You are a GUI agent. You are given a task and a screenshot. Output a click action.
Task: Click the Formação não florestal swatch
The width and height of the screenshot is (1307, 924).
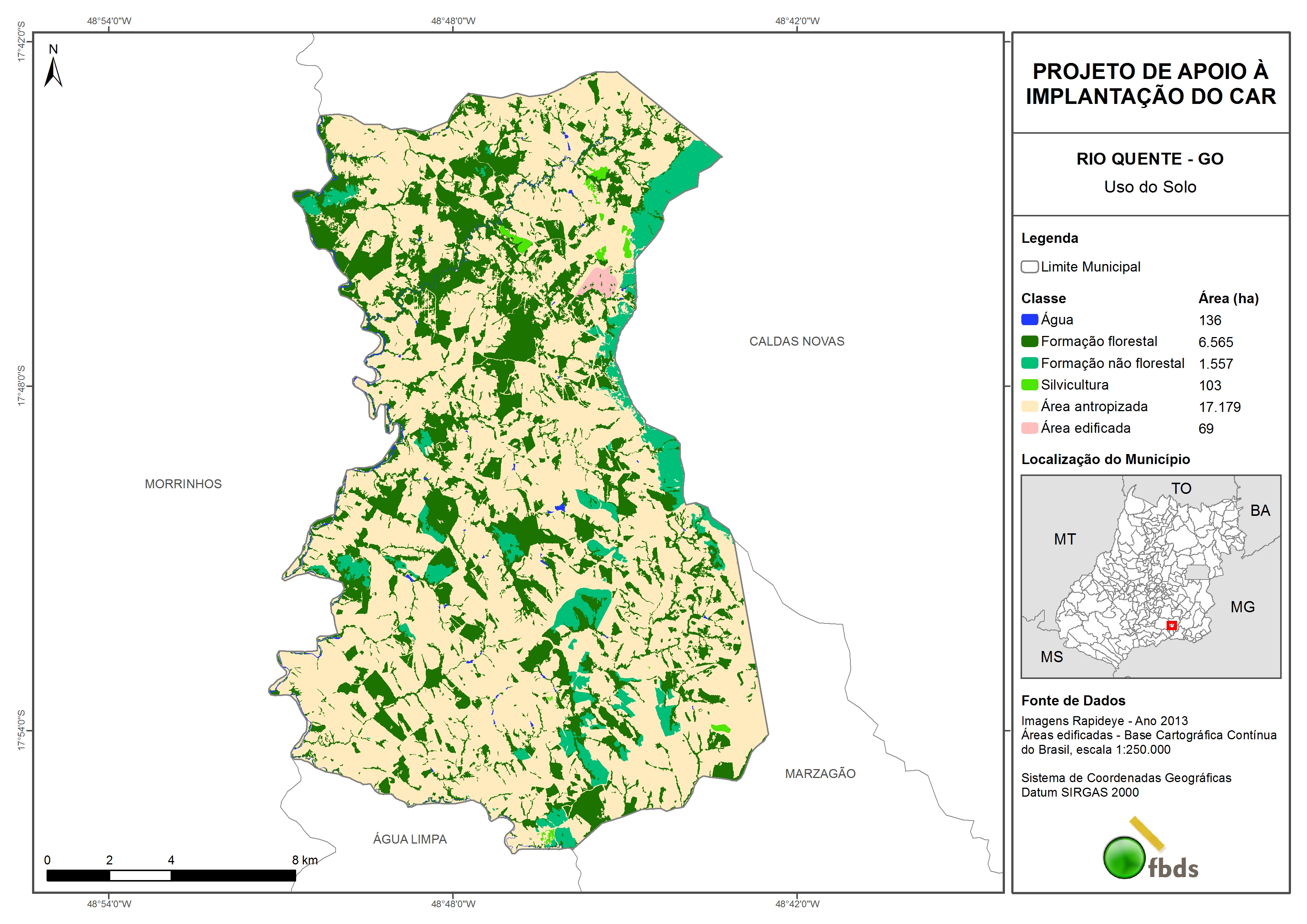[x=1029, y=363]
